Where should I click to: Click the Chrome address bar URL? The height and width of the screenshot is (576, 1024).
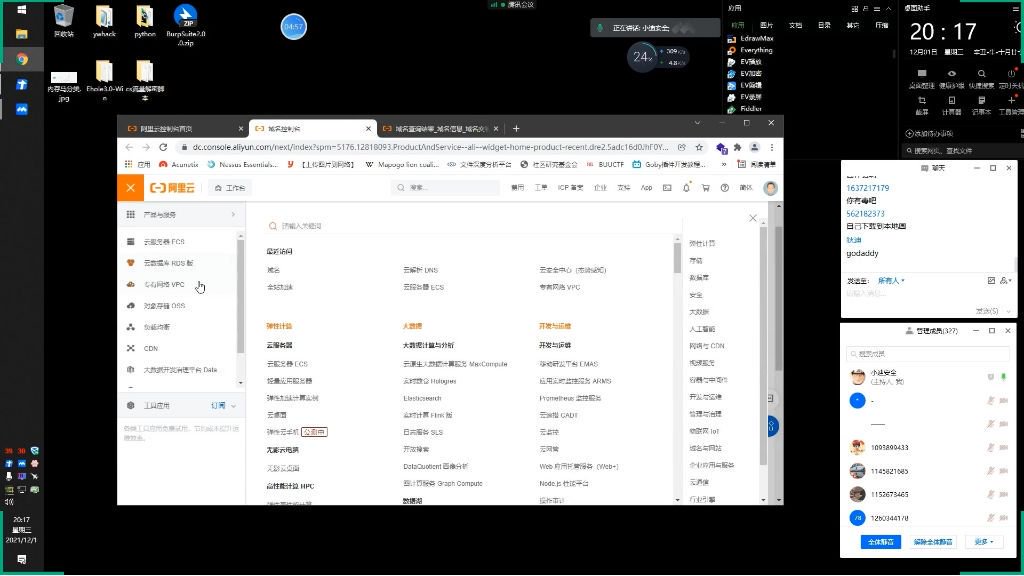[430, 148]
